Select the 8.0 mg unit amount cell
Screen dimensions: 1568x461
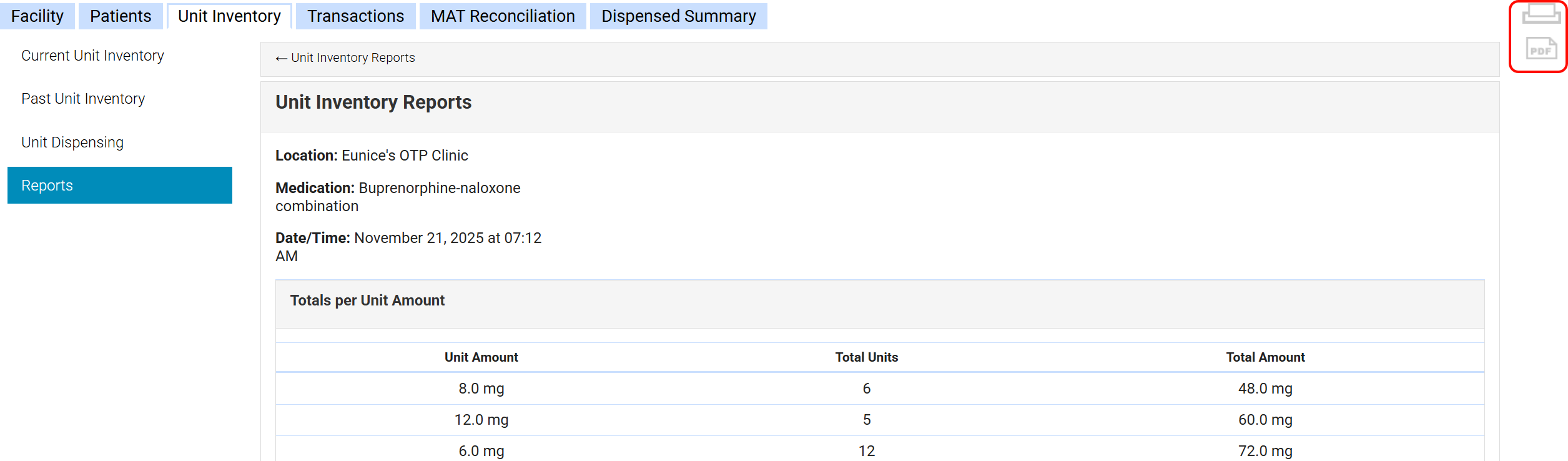481,389
